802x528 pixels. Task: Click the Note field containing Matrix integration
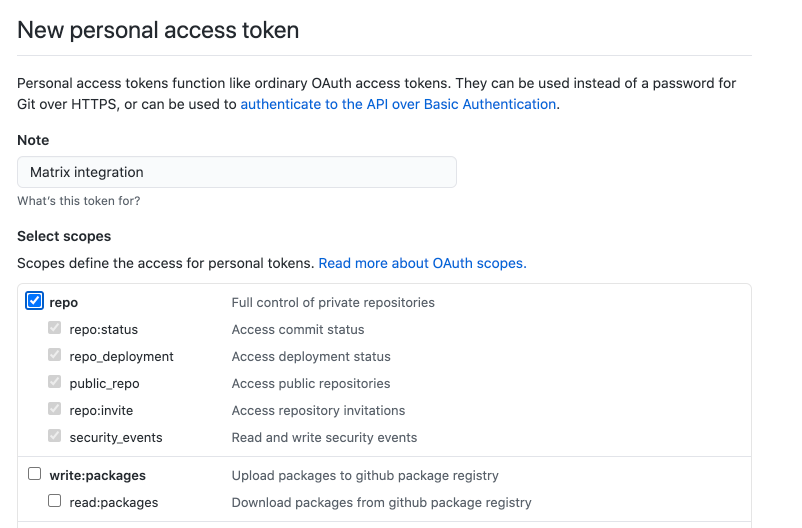click(x=237, y=172)
